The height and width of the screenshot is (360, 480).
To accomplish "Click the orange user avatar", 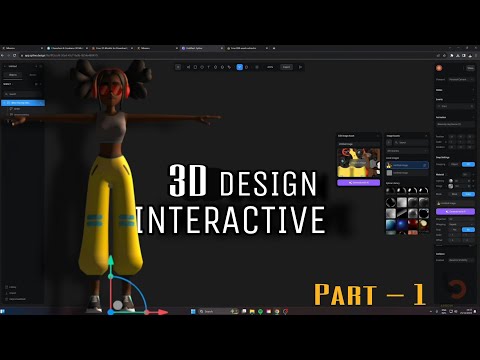I will tap(439, 68).
